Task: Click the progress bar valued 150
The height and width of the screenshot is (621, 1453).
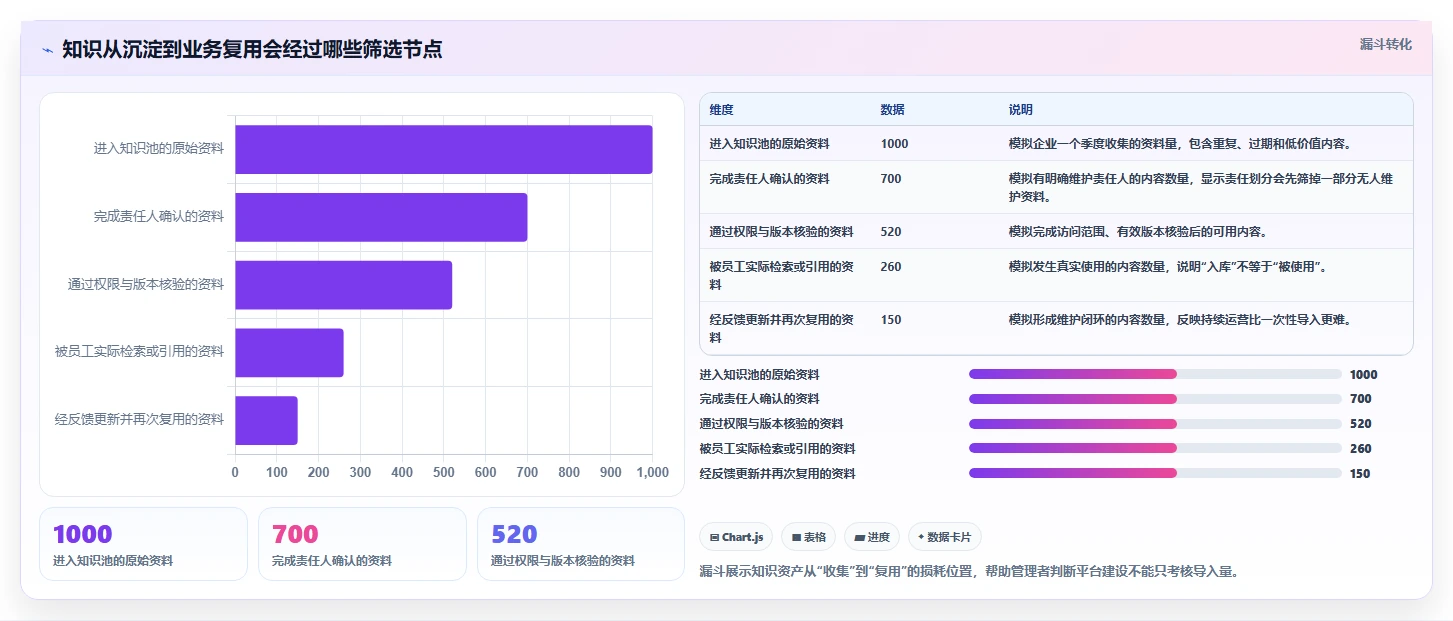Action: pyautogui.click(x=1155, y=473)
